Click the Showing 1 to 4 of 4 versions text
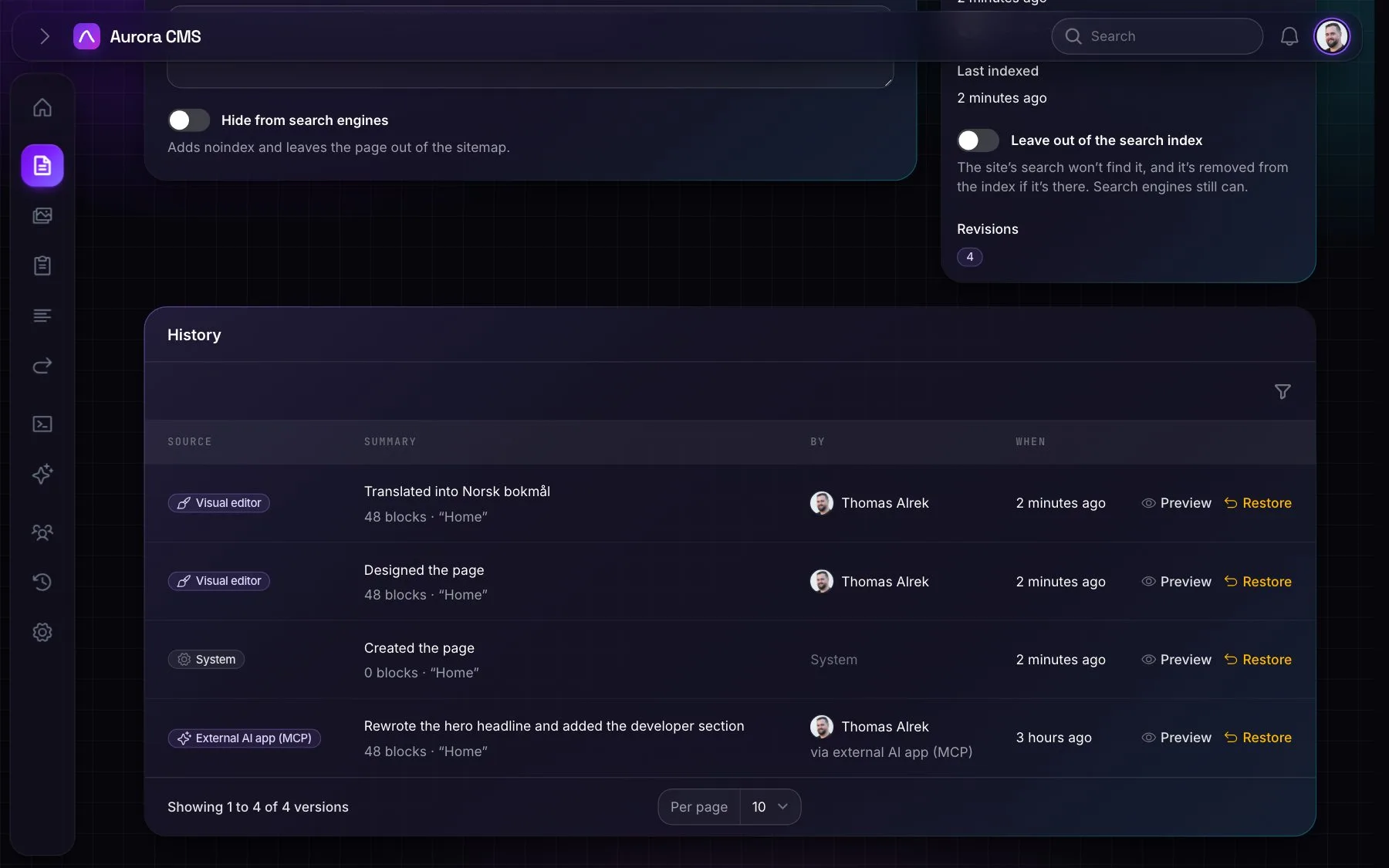 click(258, 807)
